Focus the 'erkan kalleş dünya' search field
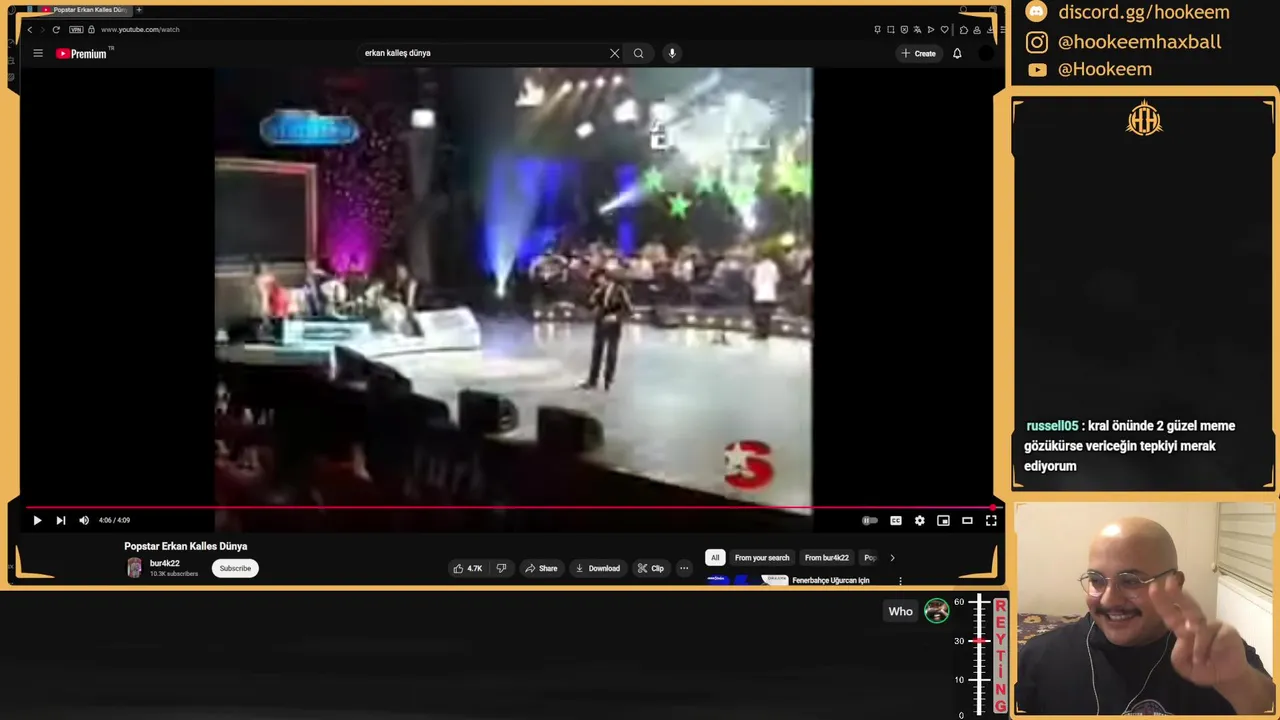 pyautogui.click(x=484, y=53)
